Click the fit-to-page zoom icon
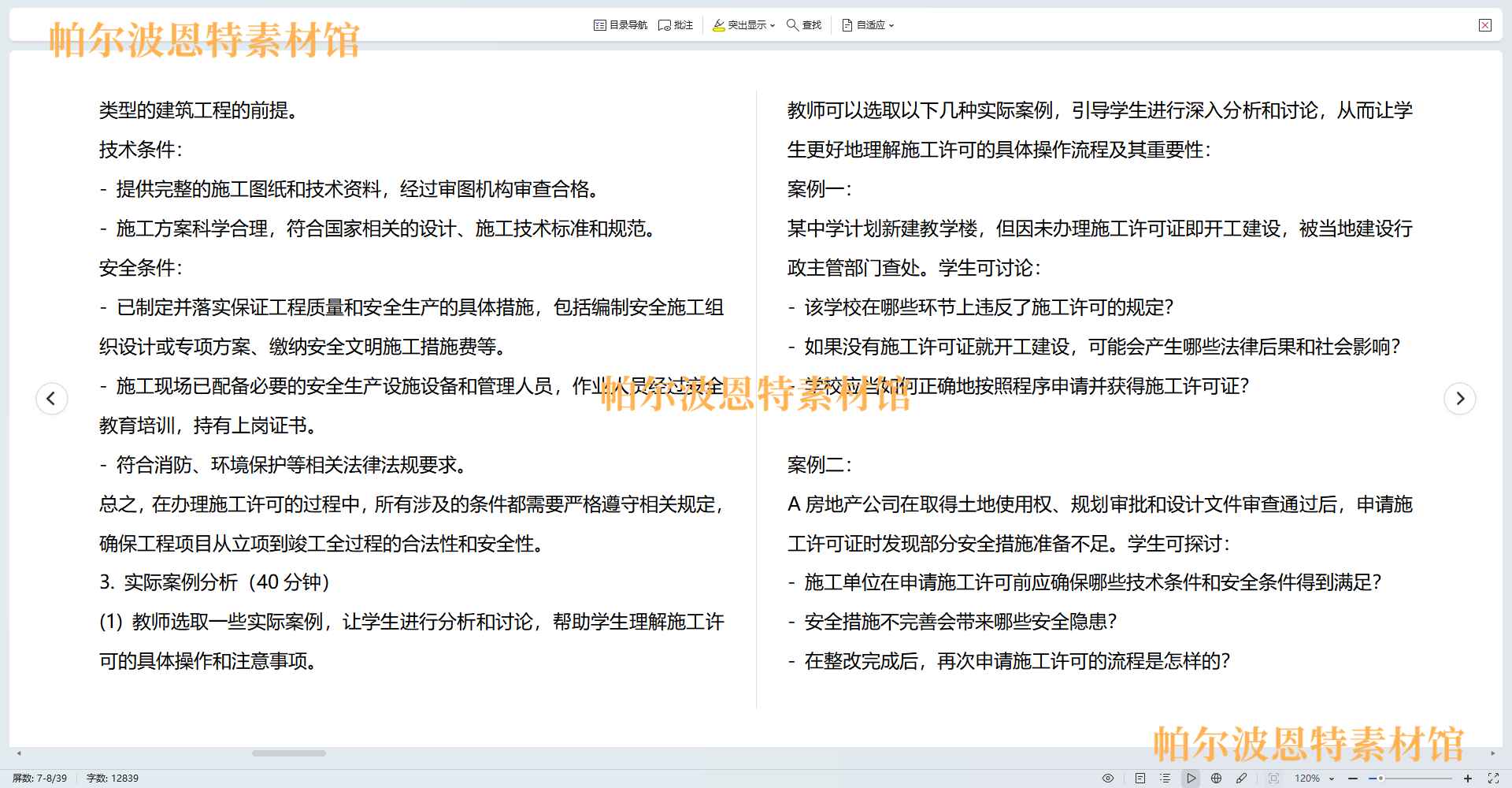 [1273, 778]
